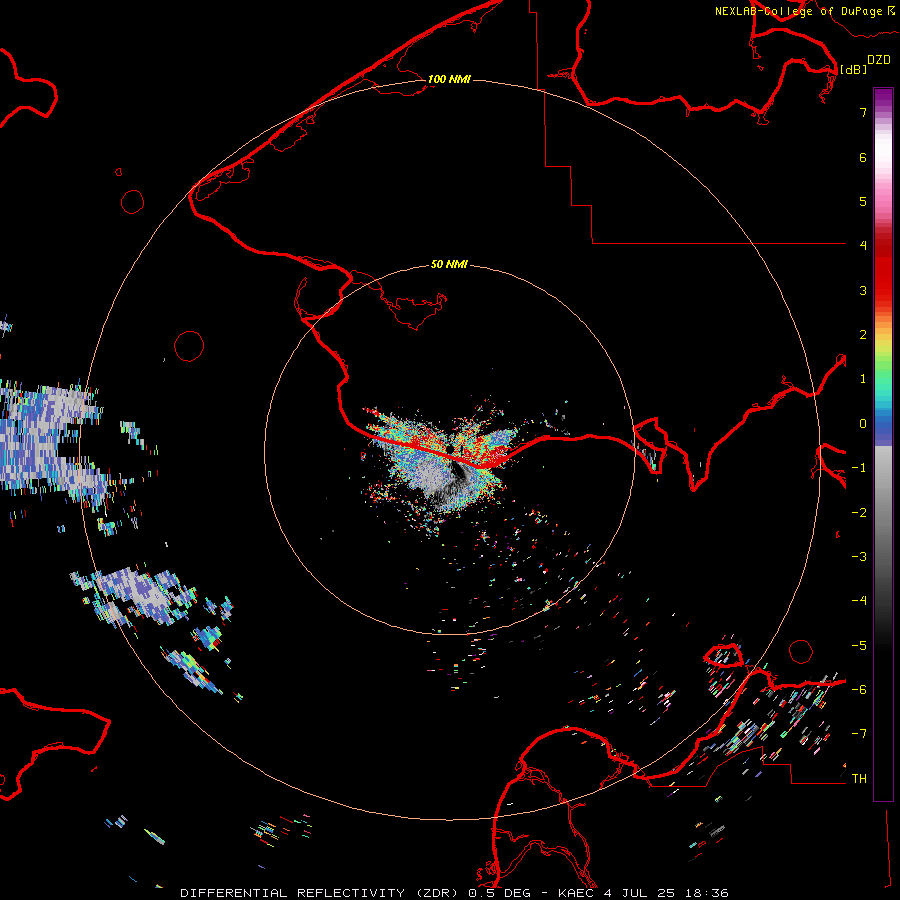Select the 50 NMI range ring label
Screen dimensions: 900x900
449,264
